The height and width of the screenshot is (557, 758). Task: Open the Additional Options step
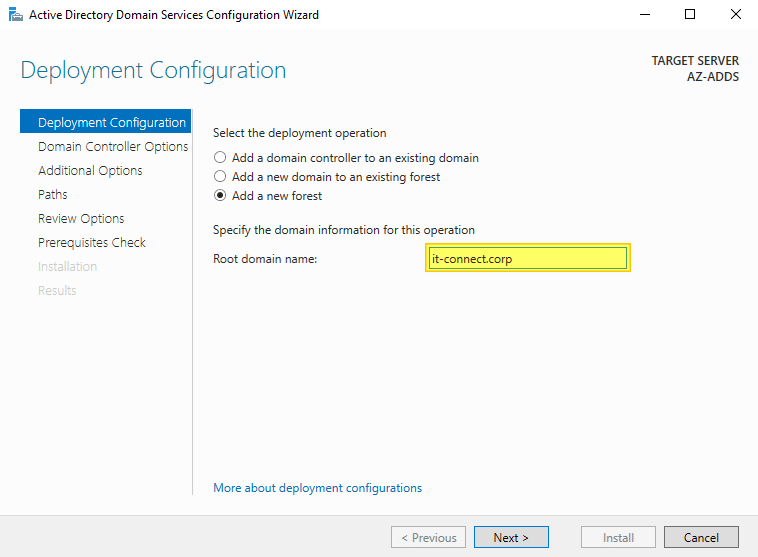pos(90,171)
